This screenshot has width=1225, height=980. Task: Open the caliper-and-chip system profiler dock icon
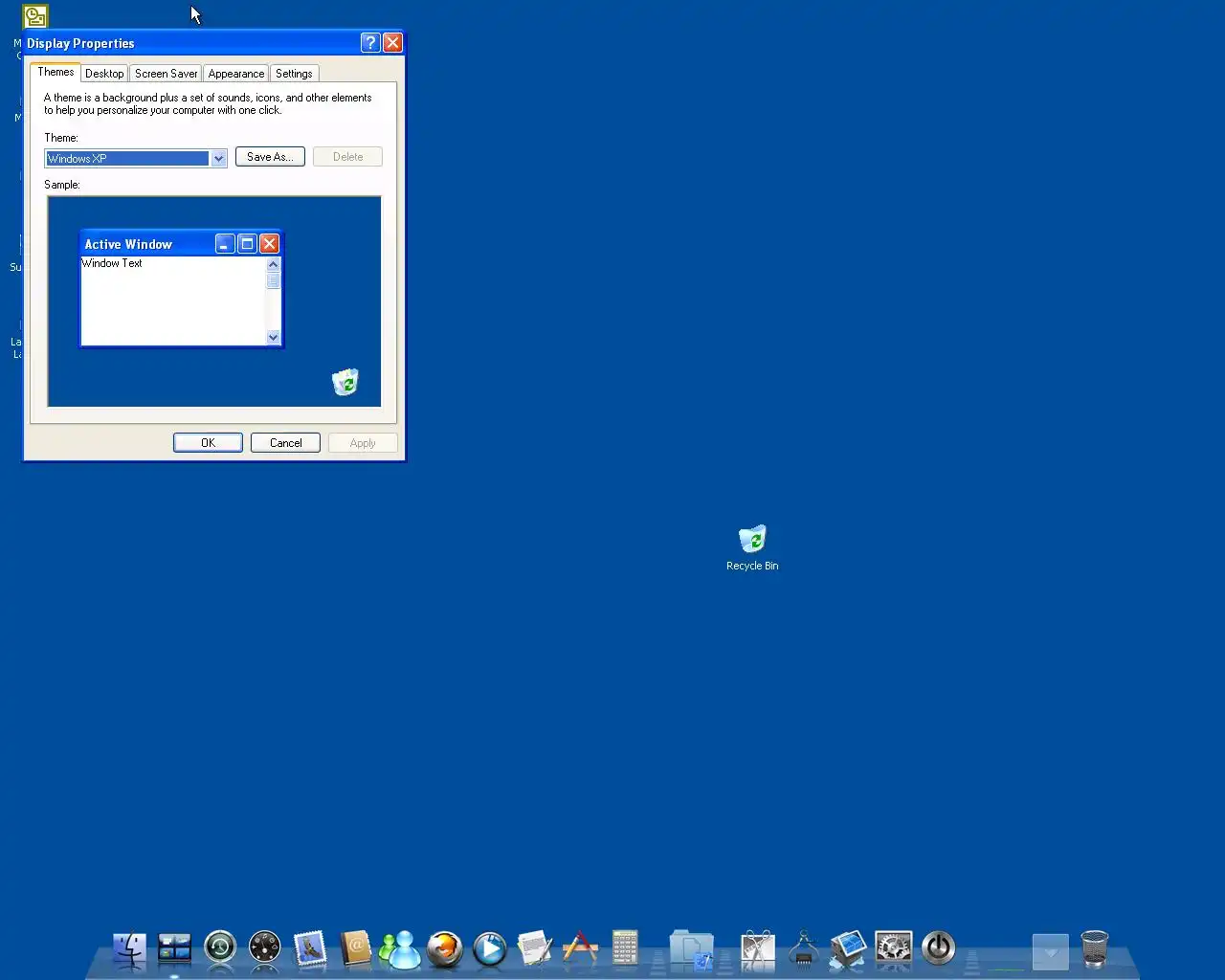pyautogui.click(x=803, y=949)
